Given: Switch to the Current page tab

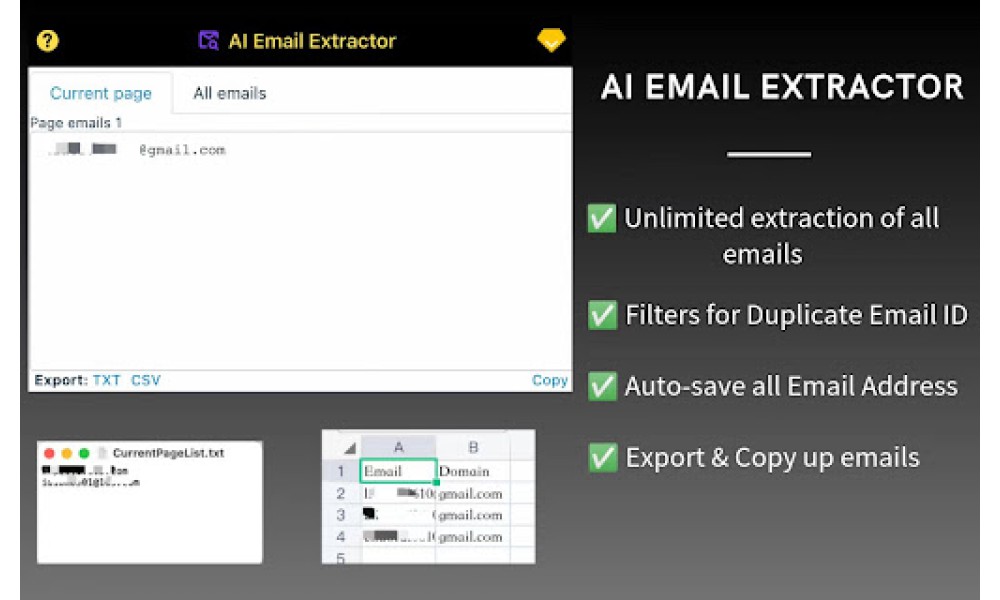Looking at the screenshot, I should (x=101, y=93).
